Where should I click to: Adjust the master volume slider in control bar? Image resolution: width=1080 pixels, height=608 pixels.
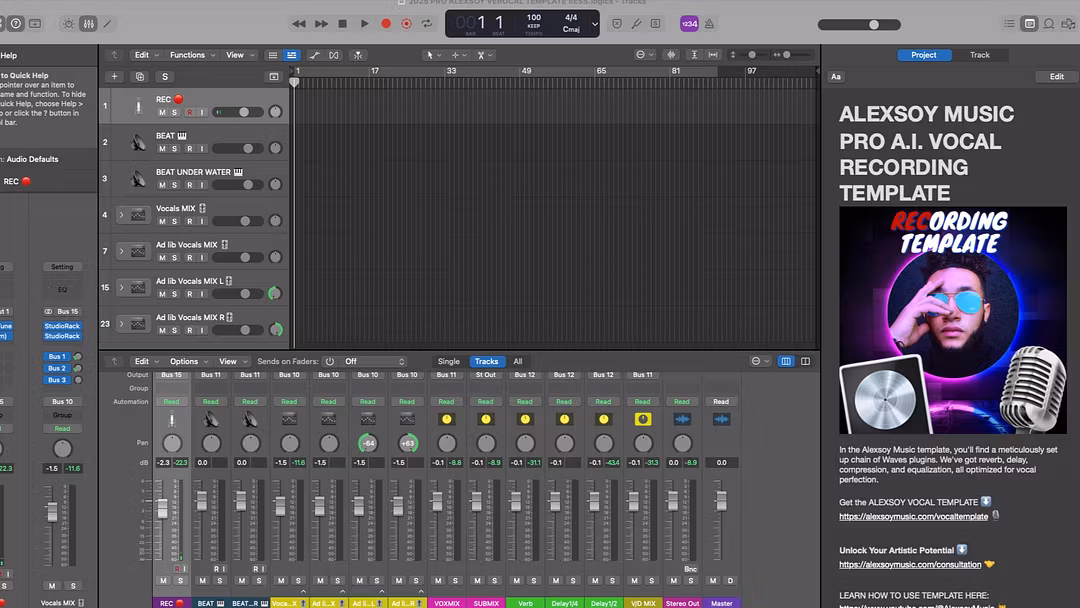point(859,25)
